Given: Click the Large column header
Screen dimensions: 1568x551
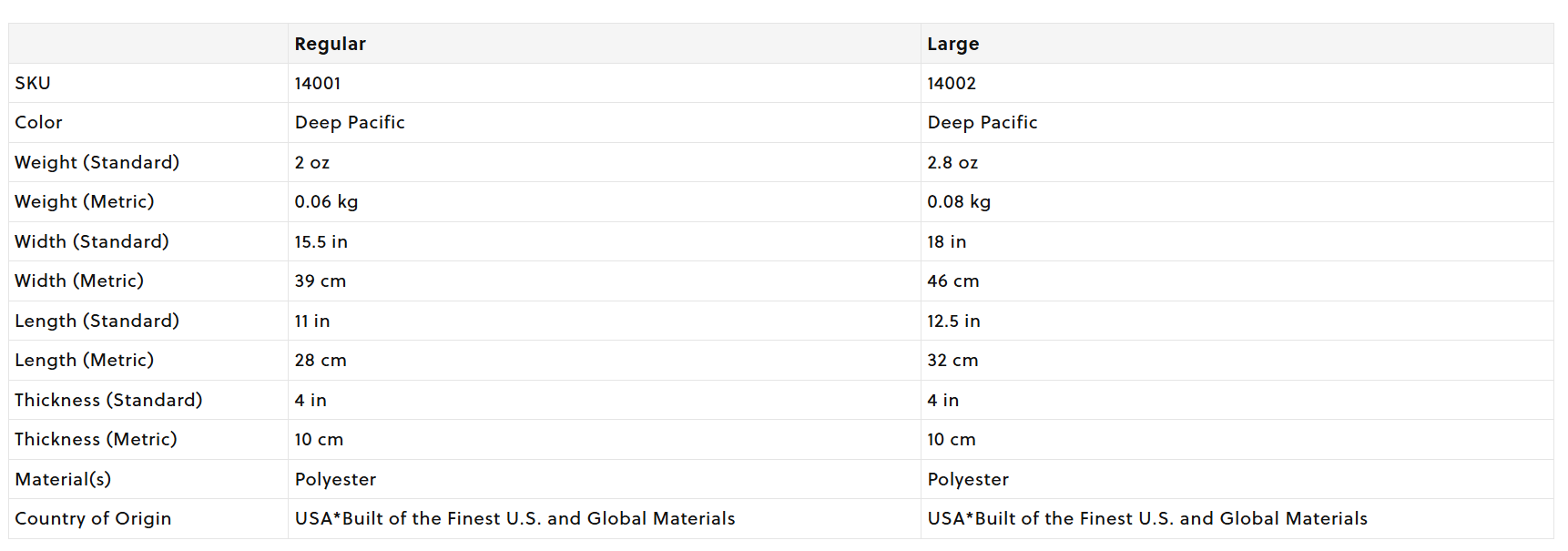Looking at the screenshot, I should [x=952, y=44].
